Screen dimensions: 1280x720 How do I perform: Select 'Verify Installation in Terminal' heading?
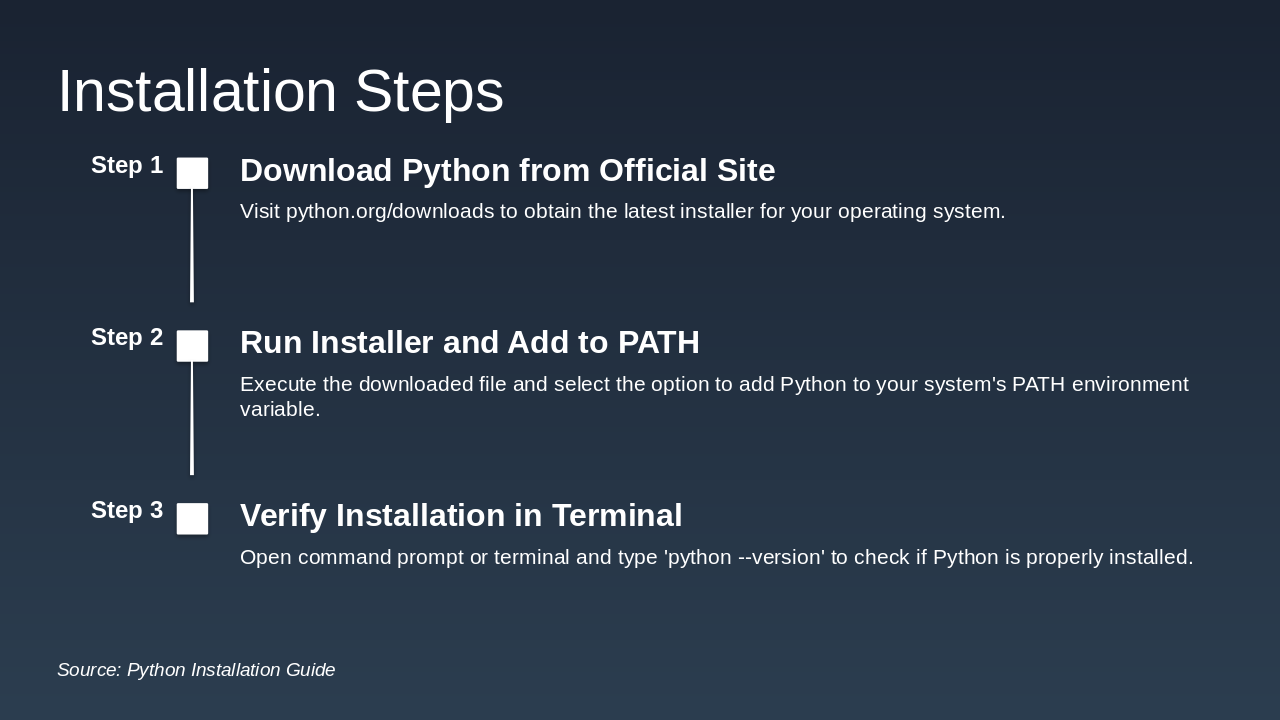point(461,516)
